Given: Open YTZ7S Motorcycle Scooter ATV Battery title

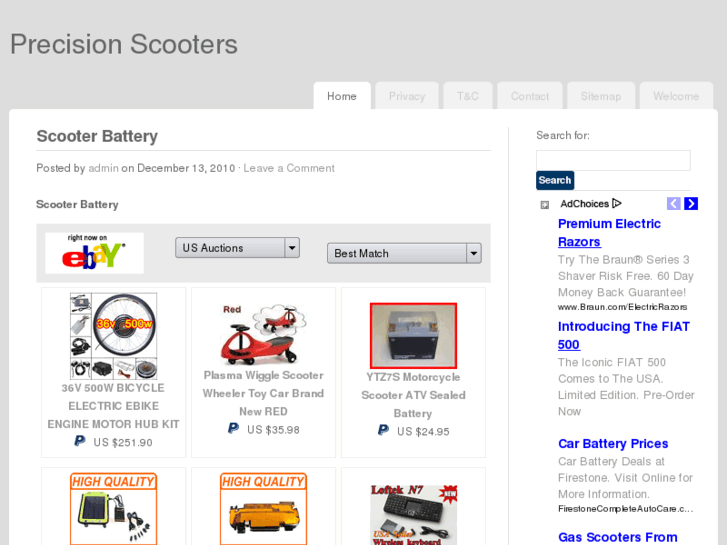Looking at the screenshot, I should point(413,395).
